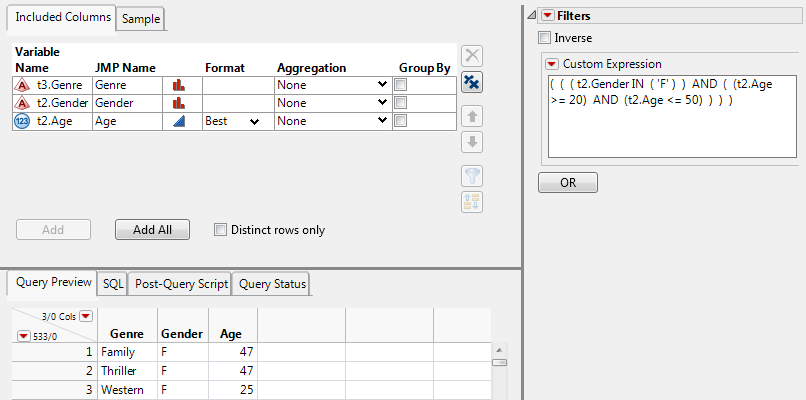806x400 pixels.
Task: Open the Custom Expression red triangle menu
Action: [x=551, y=64]
